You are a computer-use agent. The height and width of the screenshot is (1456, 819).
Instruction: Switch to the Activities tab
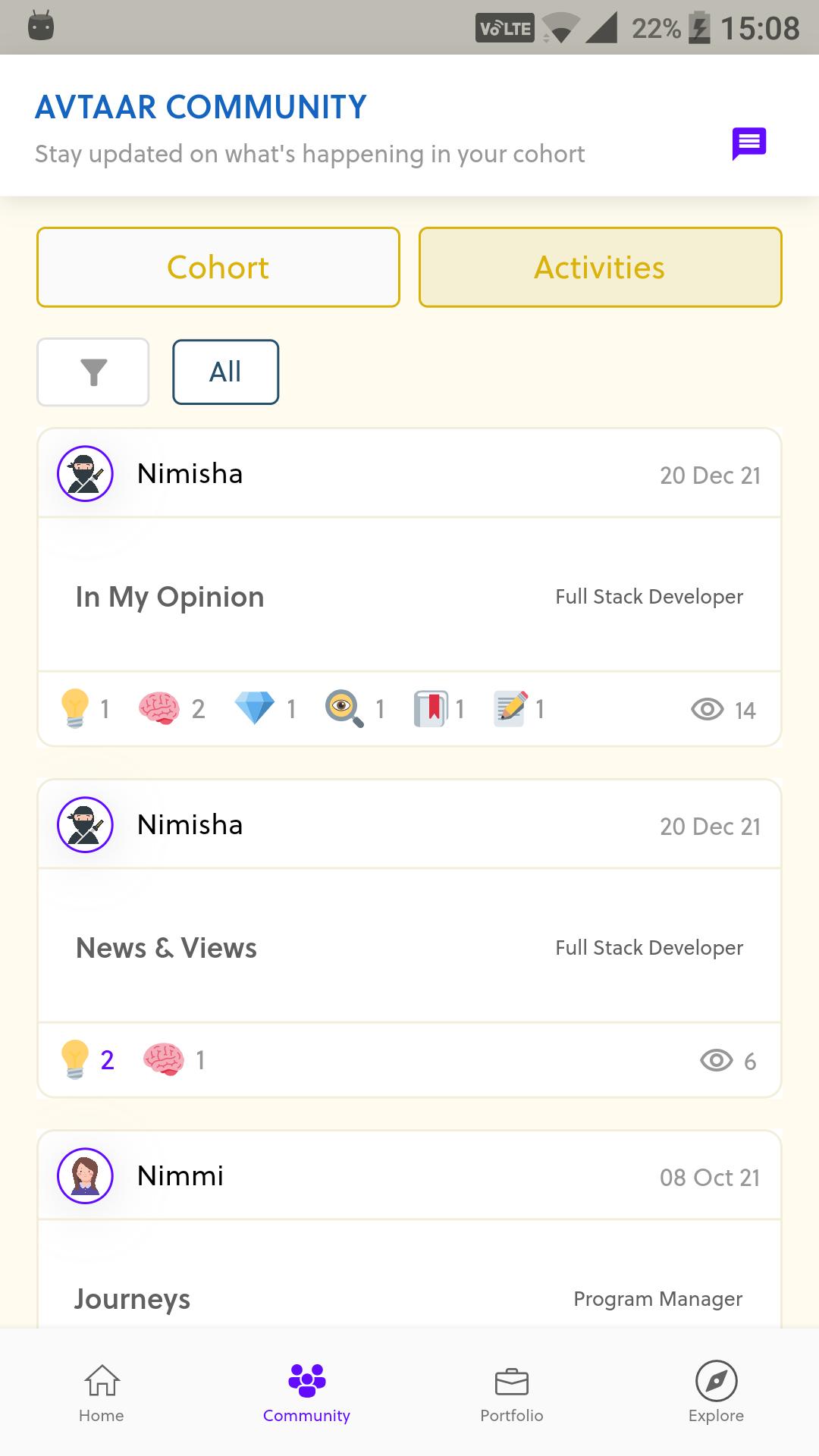pyautogui.click(x=600, y=267)
